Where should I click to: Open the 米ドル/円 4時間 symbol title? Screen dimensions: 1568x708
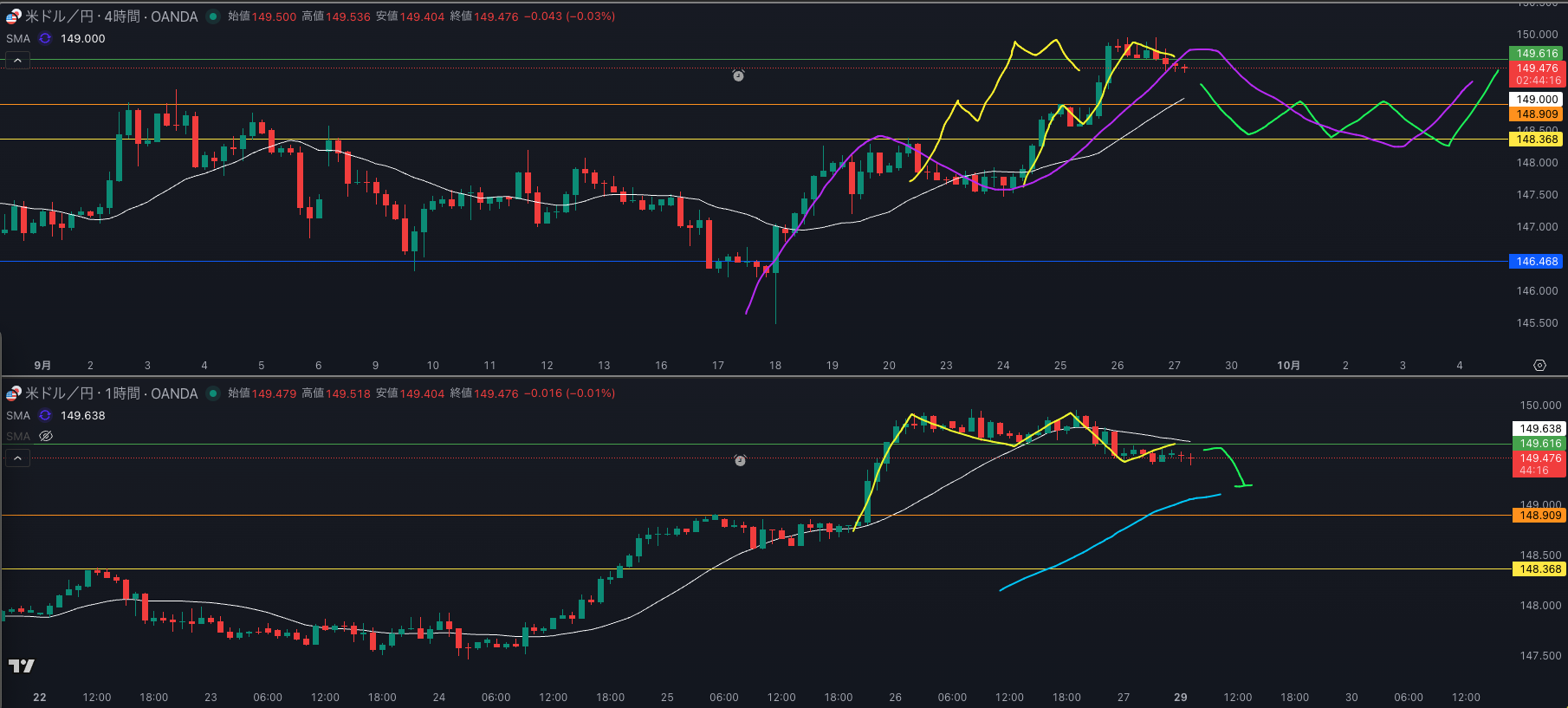(x=112, y=16)
